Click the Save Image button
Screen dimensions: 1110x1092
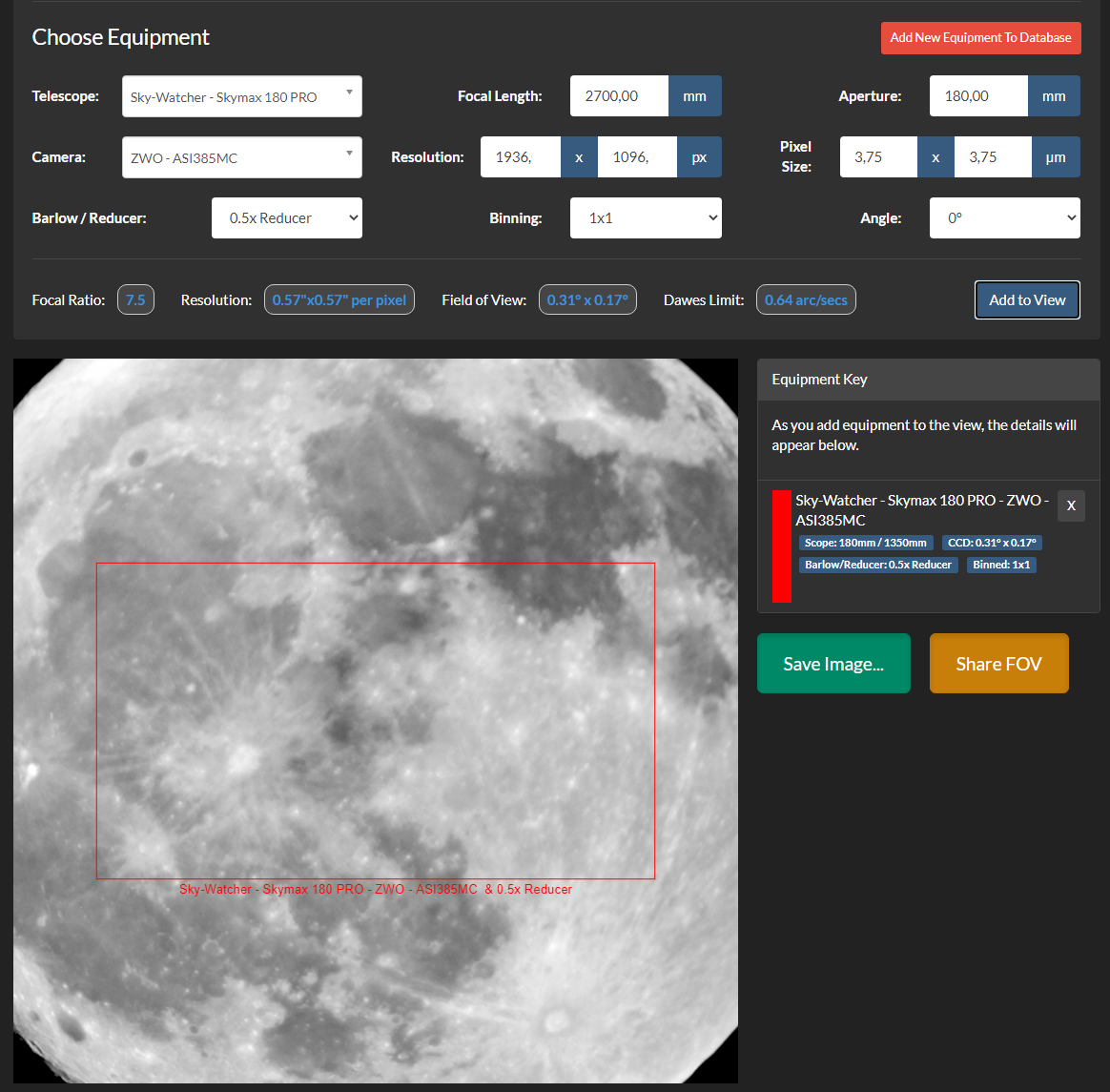[833, 664]
